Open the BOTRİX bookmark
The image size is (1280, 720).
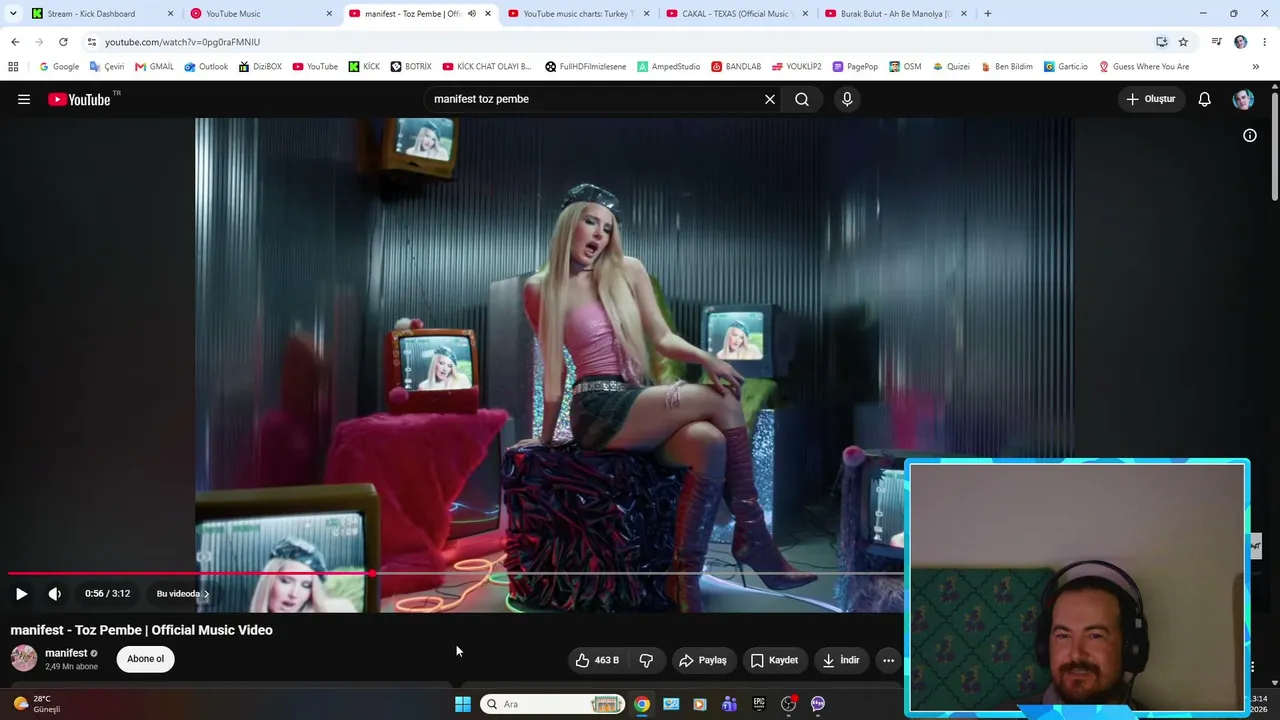(411, 67)
